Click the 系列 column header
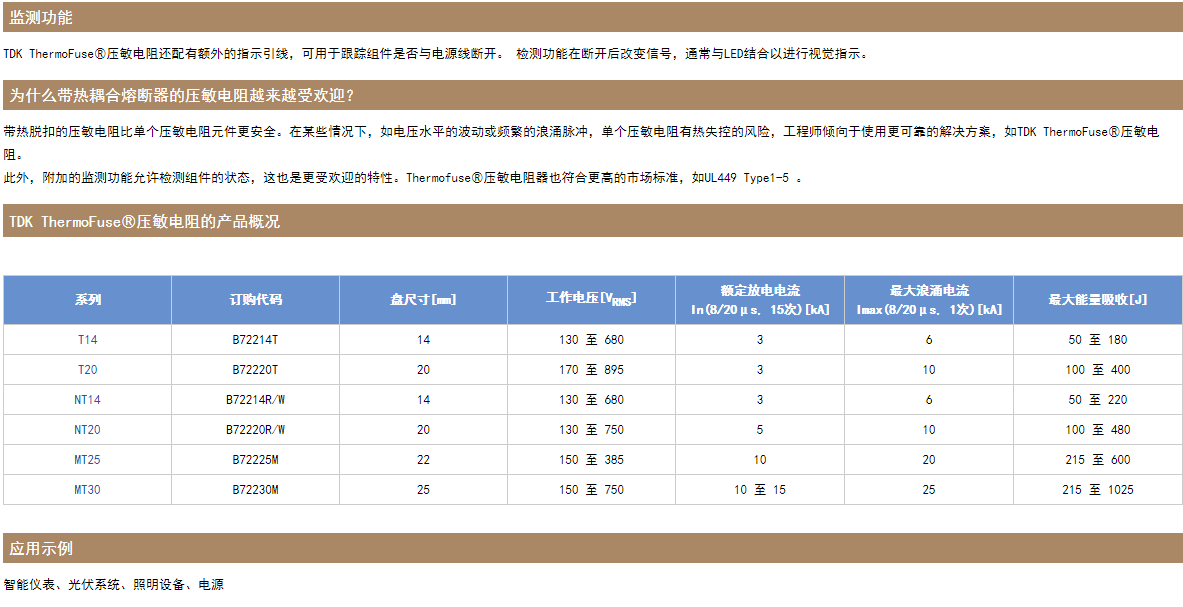 coord(88,300)
